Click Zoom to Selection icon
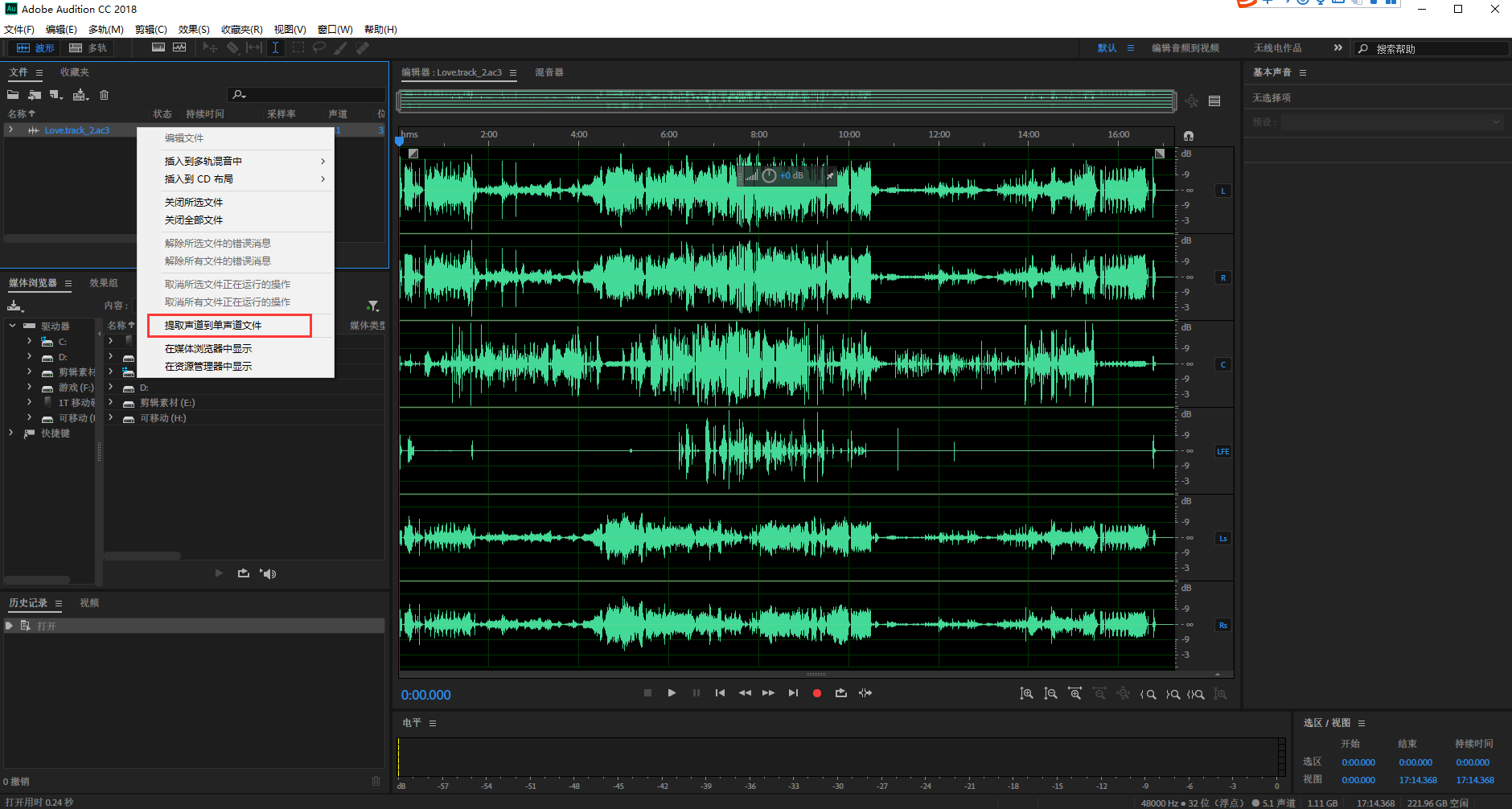 pyautogui.click(x=1196, y=694)
